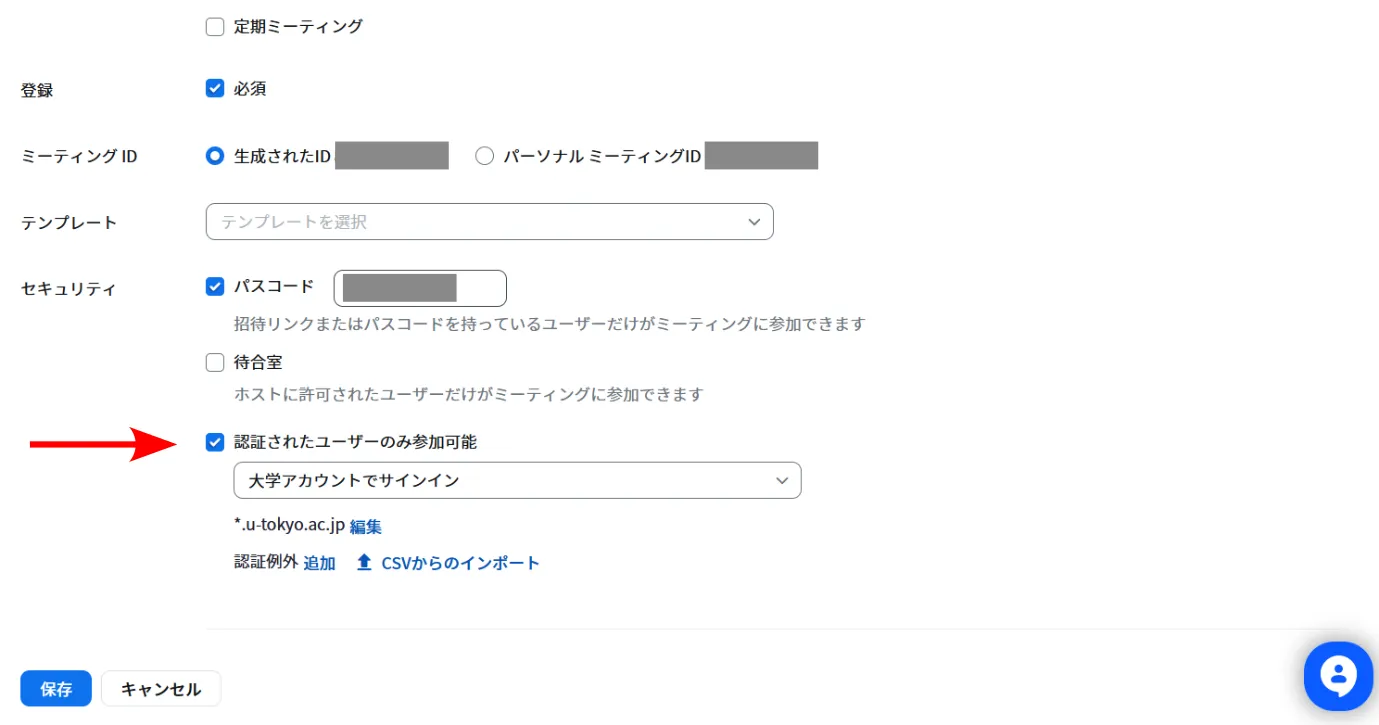Uncheck 認証されたユーザーのみ参加可能
The image size is (1379, 725).
(x=215, y=442)
